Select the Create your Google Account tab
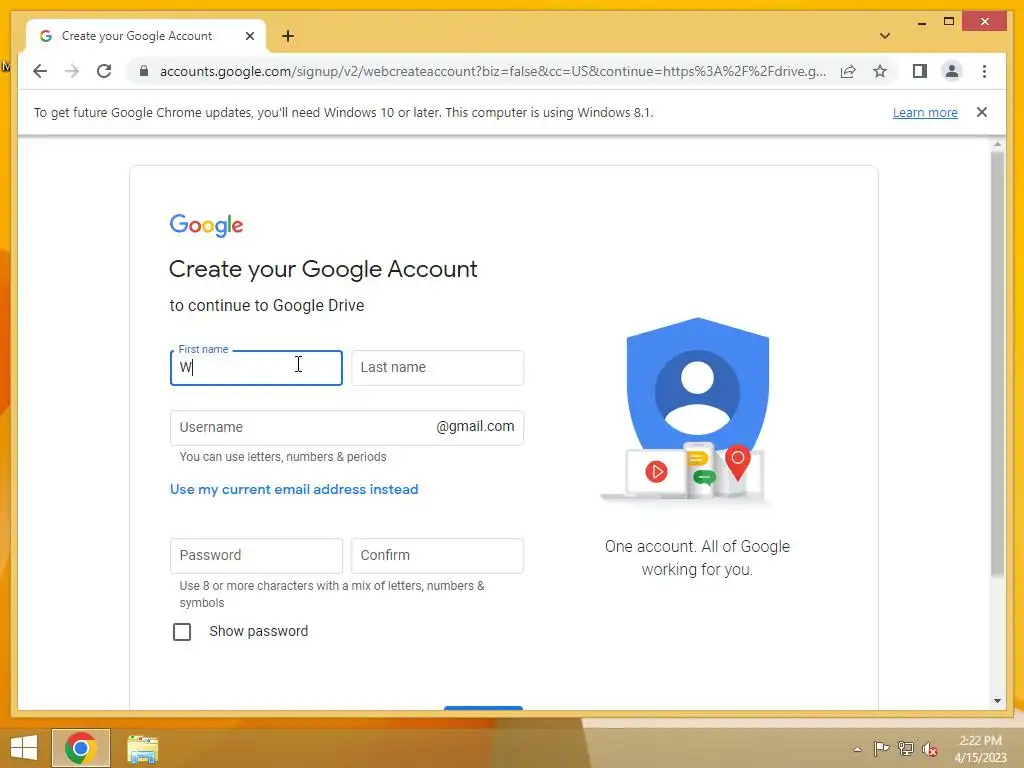1024x768 pixels. 146,36
